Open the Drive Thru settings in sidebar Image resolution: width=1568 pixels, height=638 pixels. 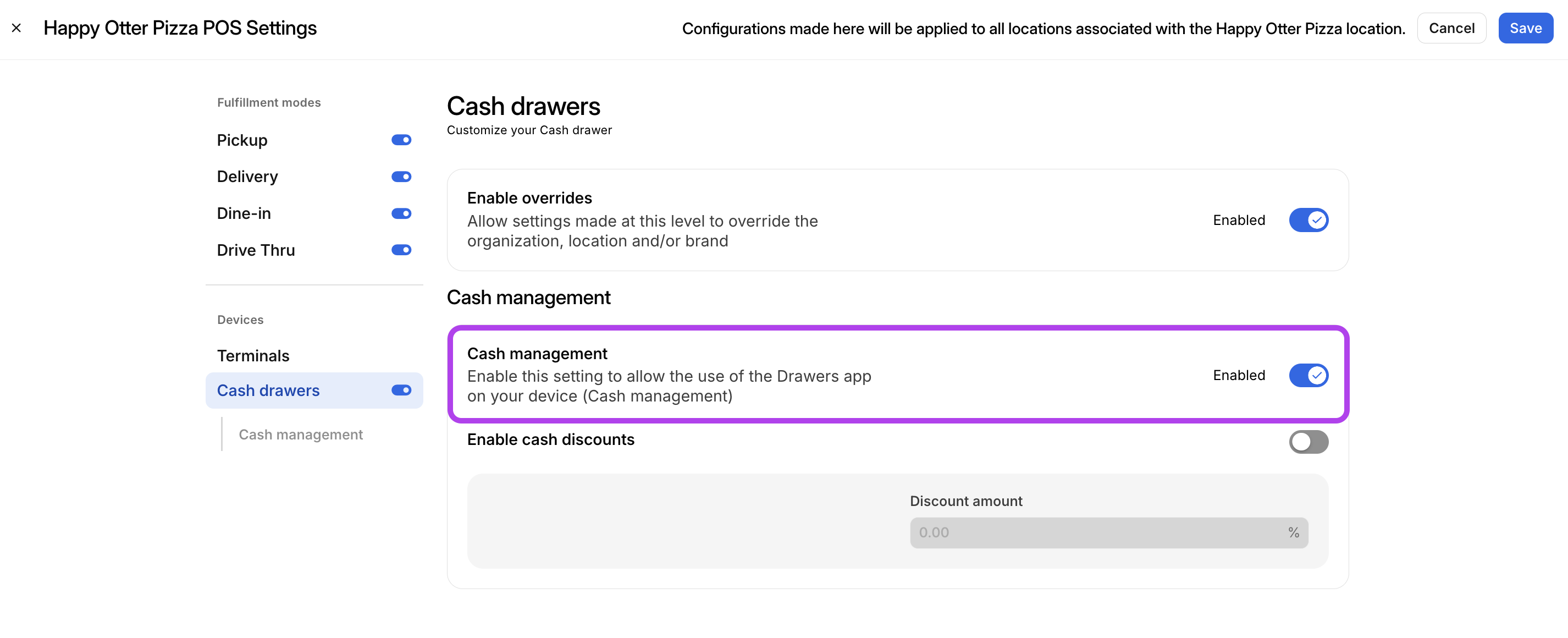(x=256, y=250)
